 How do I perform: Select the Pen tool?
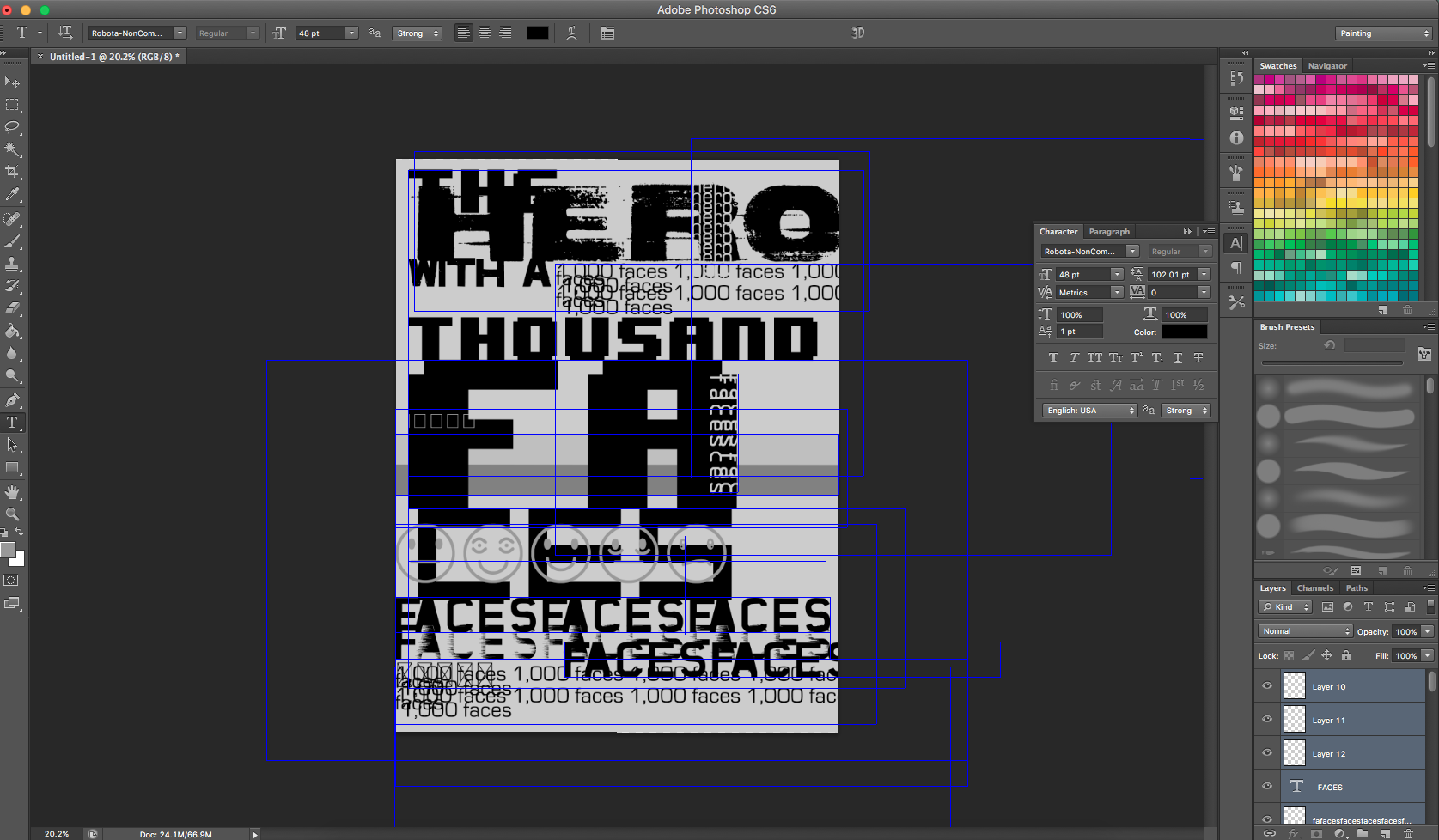(x=12, y=399)
